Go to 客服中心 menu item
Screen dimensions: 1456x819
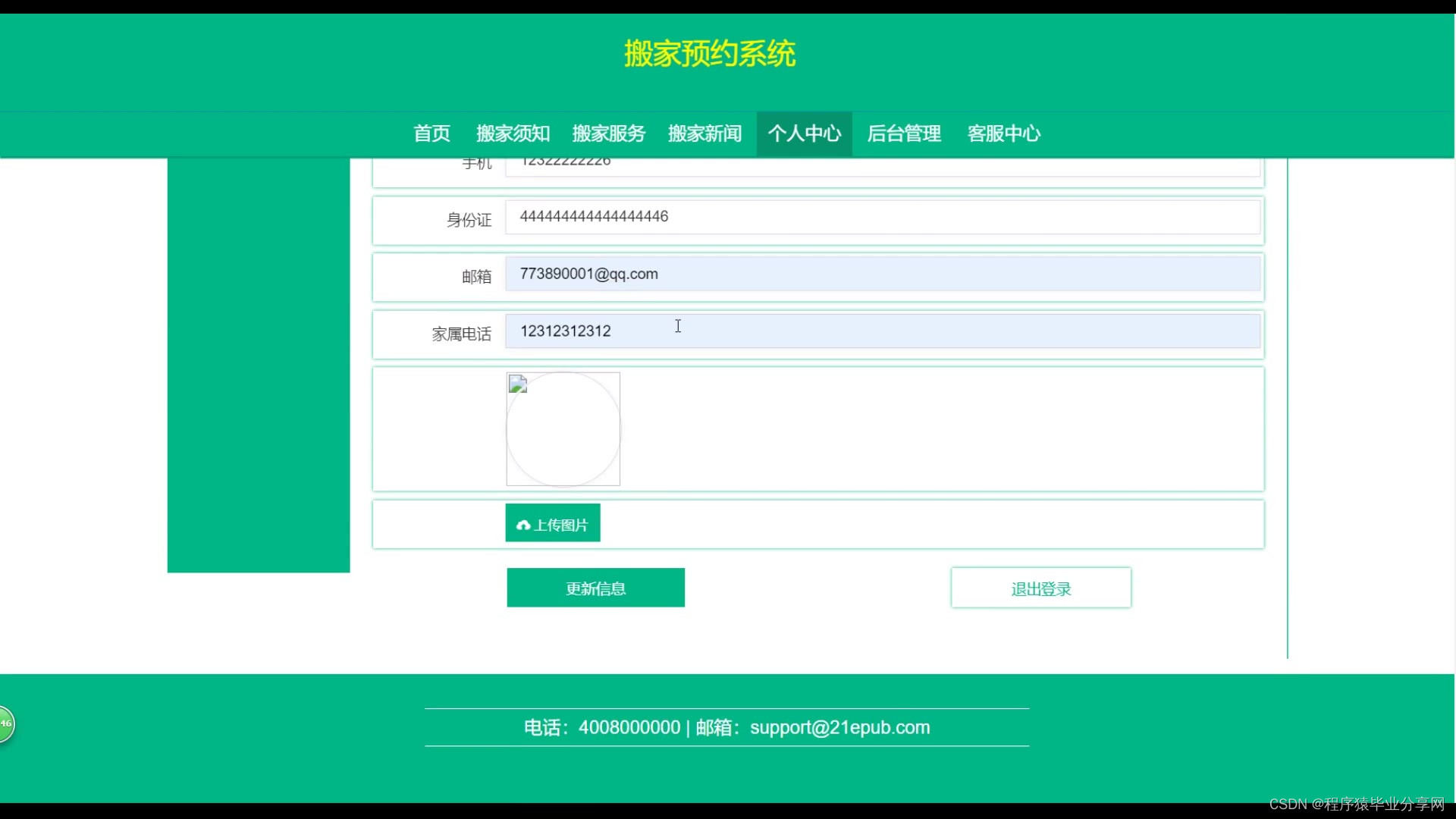(x=1003, y=133)
